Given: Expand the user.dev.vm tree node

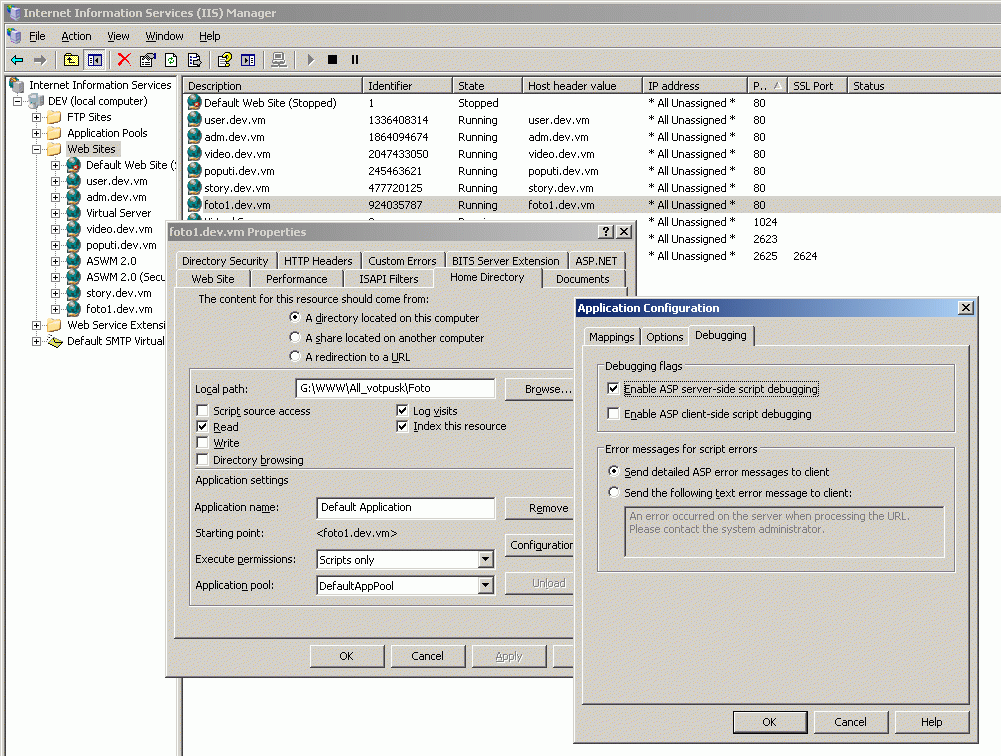Looking at the screenshot, I should [56, 181].
